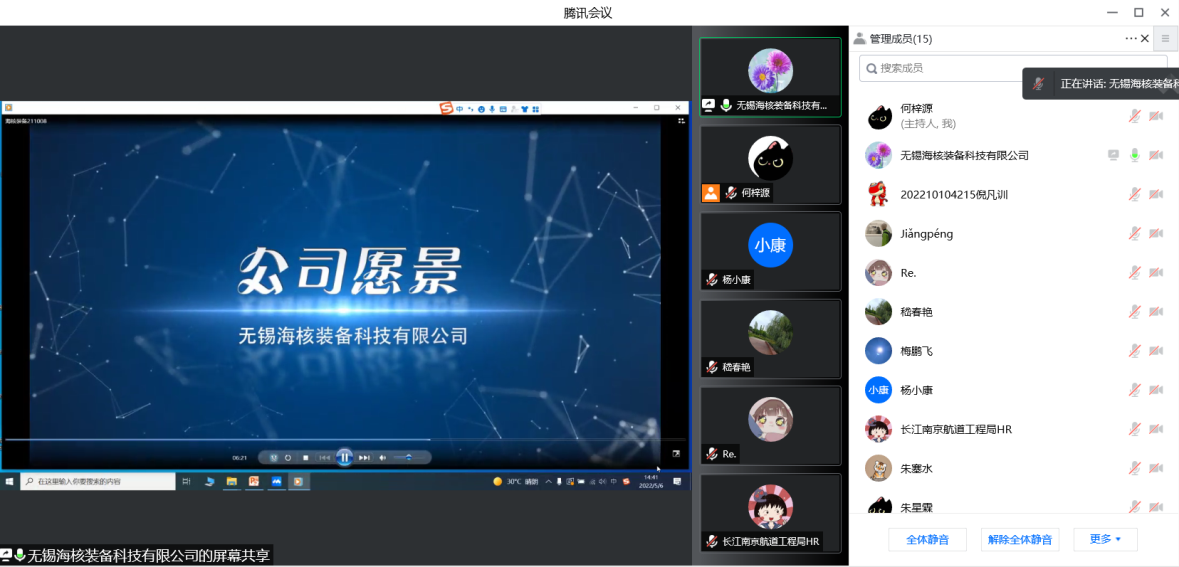Toggle camera icon for 何梓源 in list
Image resolution: width=1179 pixels, height=567 pixels.
tap(1156, 116)
